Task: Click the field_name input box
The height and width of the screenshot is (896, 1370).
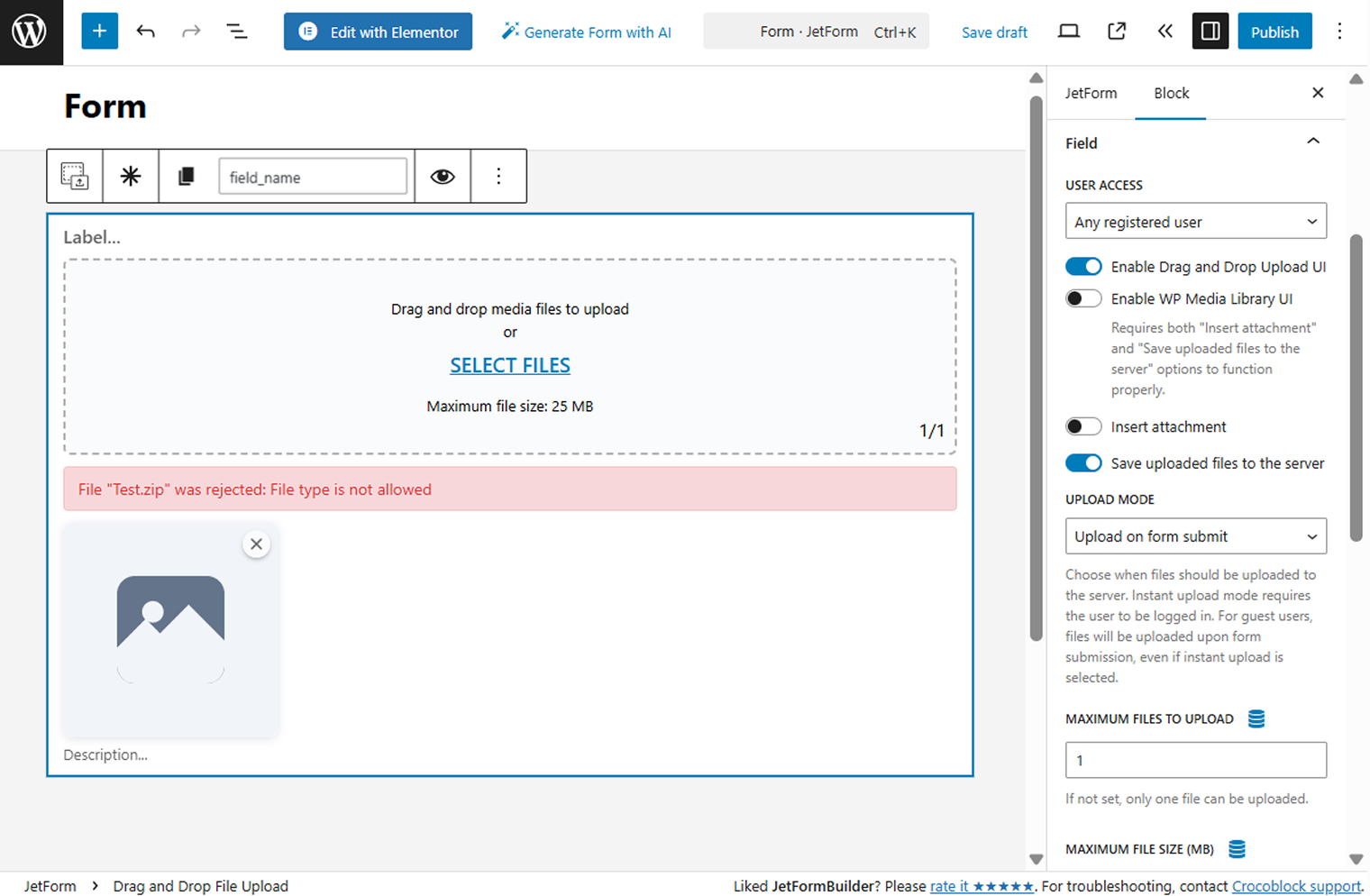Action: tap(313, 177)
